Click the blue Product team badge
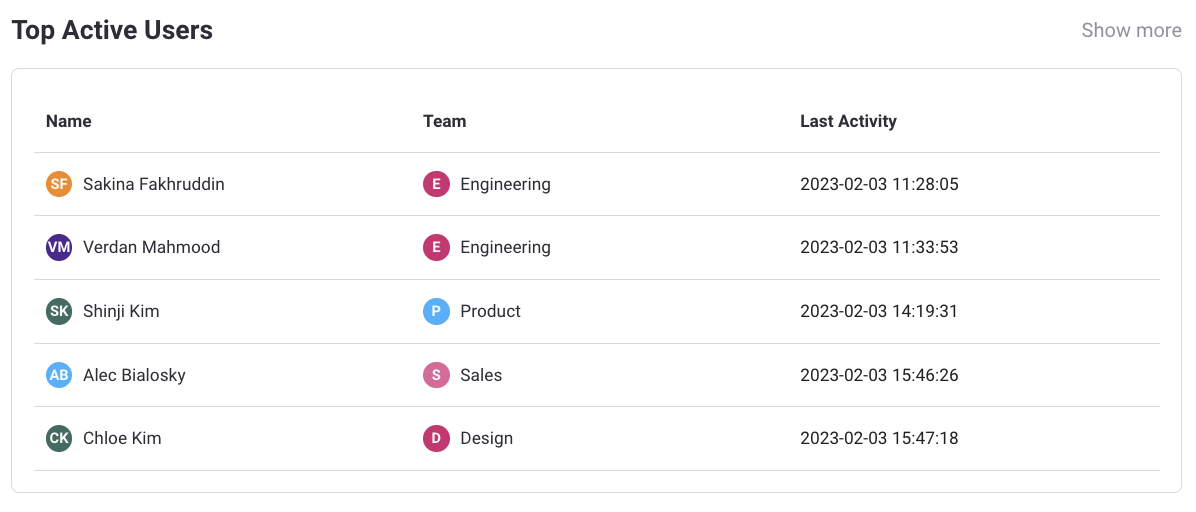 point(436,311)
